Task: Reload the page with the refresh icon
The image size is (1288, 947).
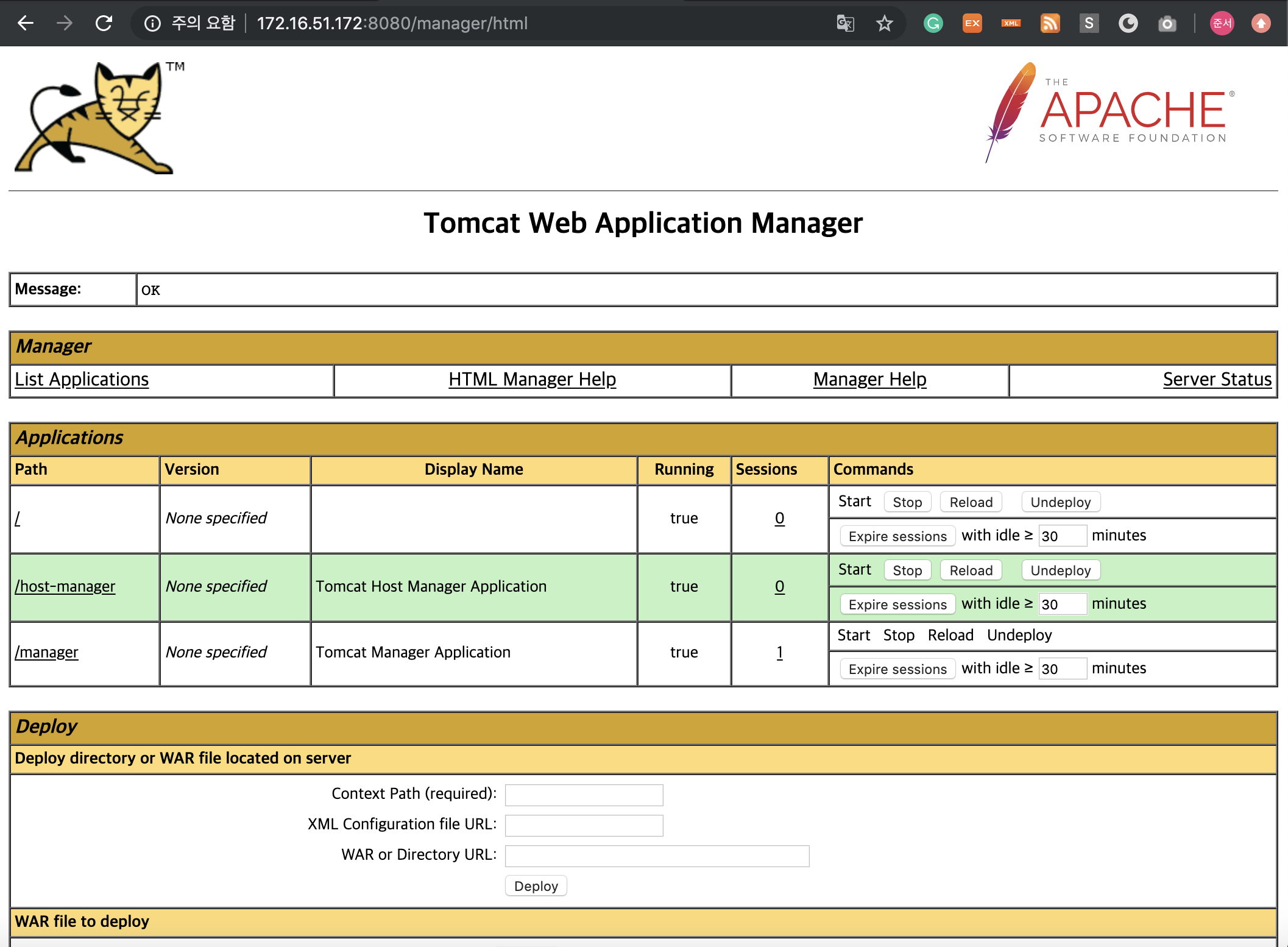Action: pyautogui.click(x=104, y=23)
